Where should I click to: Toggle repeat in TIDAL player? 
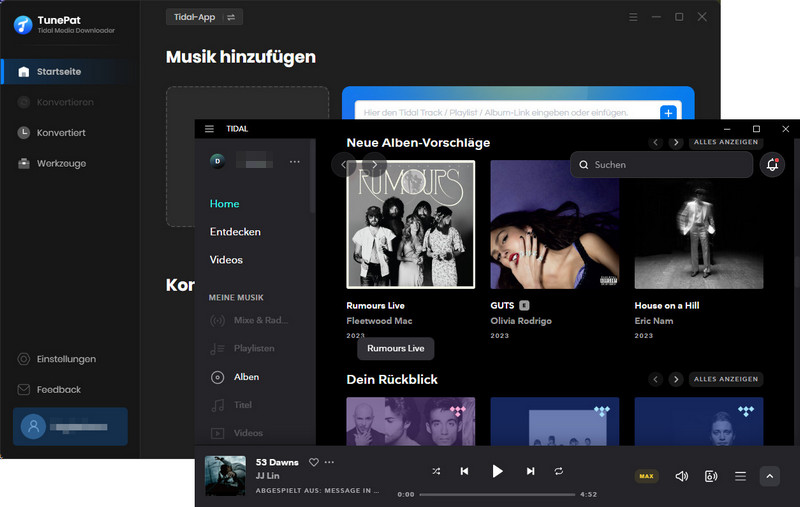(559, 471)
